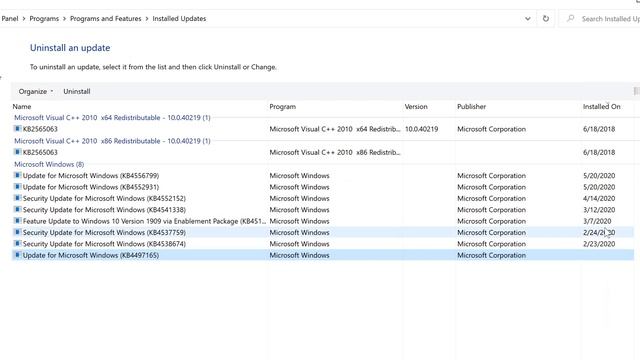
Task: Click installed date 2/23/2020
Action: pyautogui.click(x=599, y=244)
